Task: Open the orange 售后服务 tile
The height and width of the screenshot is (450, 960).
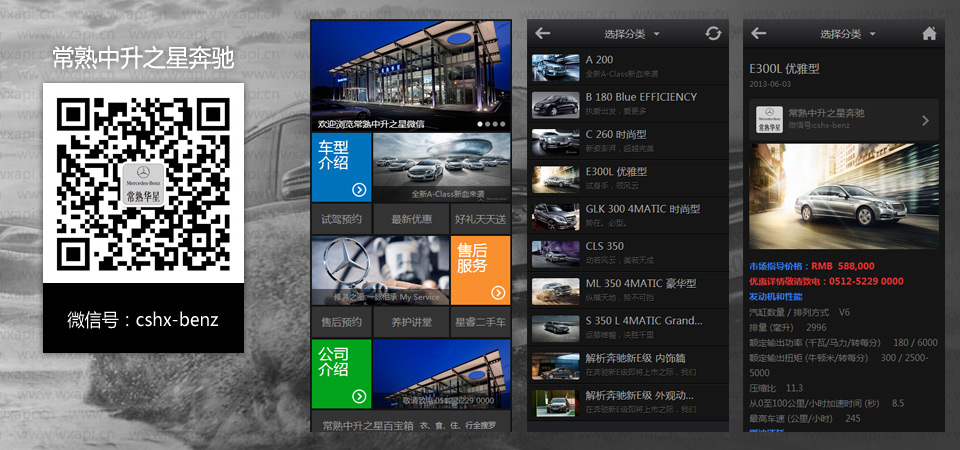Action: (481, 270)
